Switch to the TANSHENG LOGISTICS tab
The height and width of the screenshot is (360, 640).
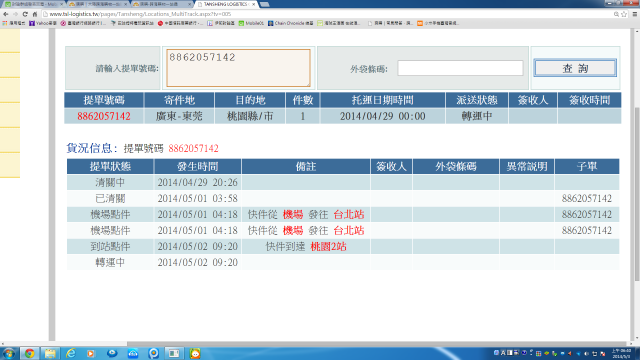225,4
